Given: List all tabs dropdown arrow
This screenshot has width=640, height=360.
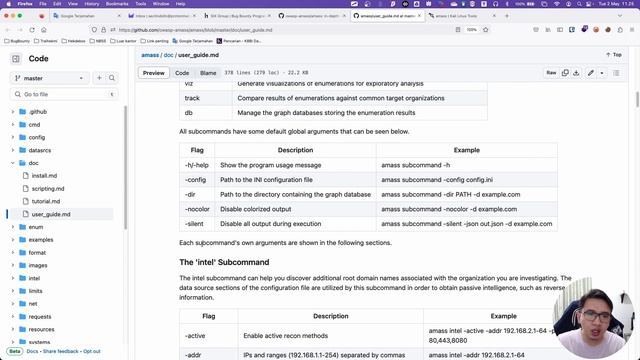Looking at the screenshot, I should 620,16.
